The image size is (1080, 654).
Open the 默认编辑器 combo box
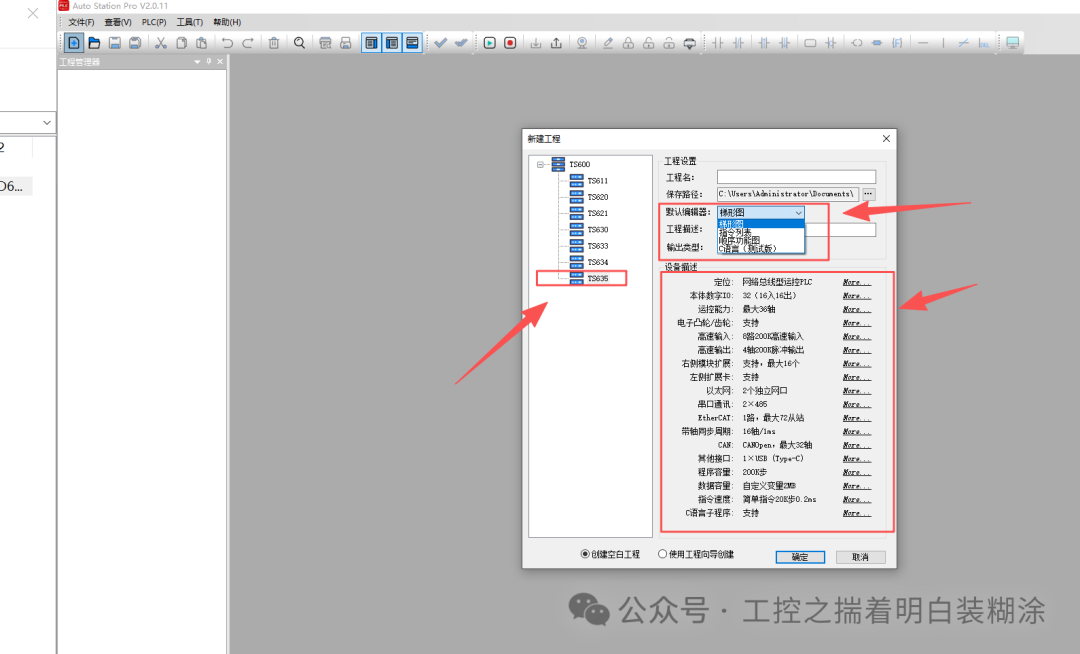760,213
